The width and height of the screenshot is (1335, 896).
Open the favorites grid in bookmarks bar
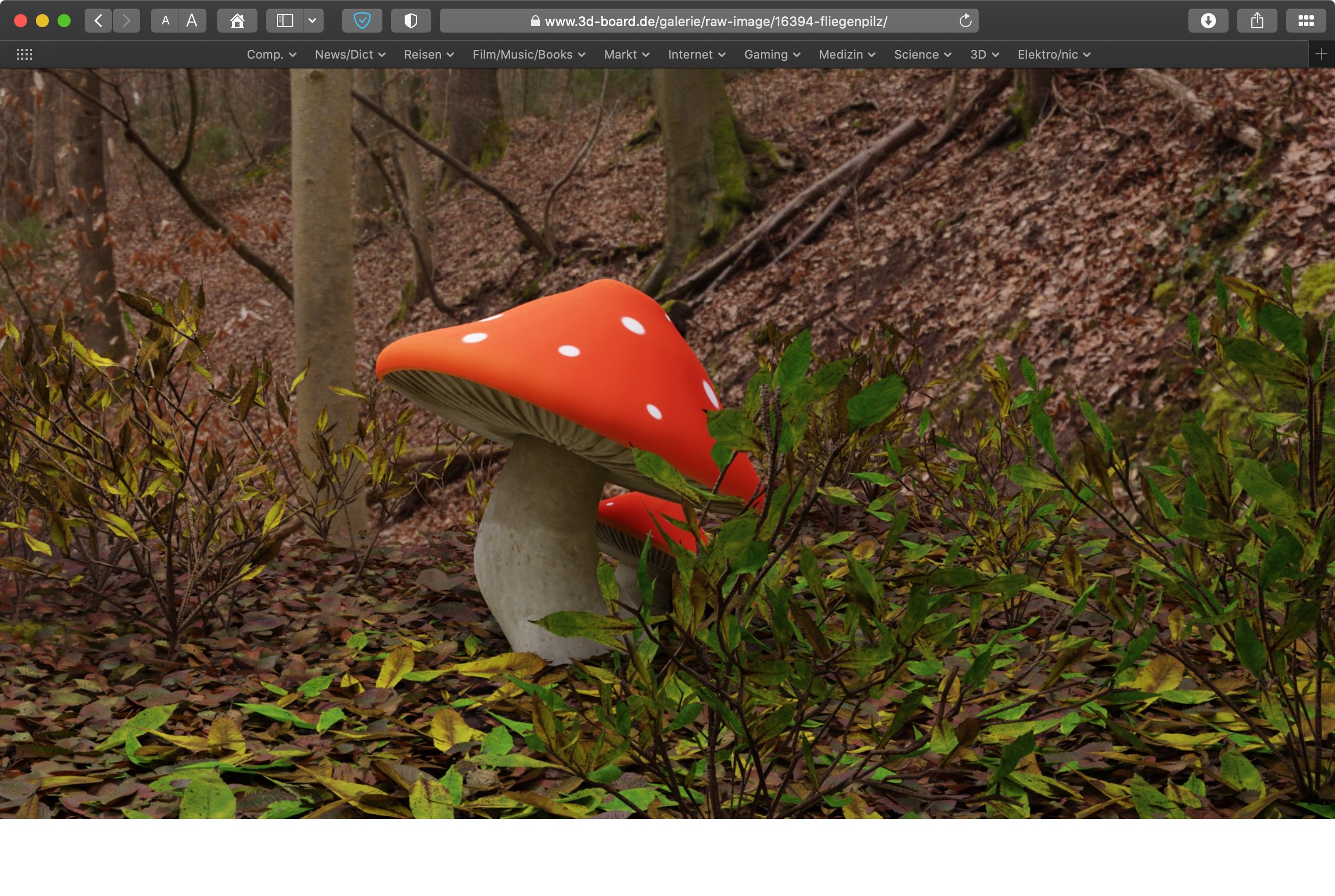(24, 54)
